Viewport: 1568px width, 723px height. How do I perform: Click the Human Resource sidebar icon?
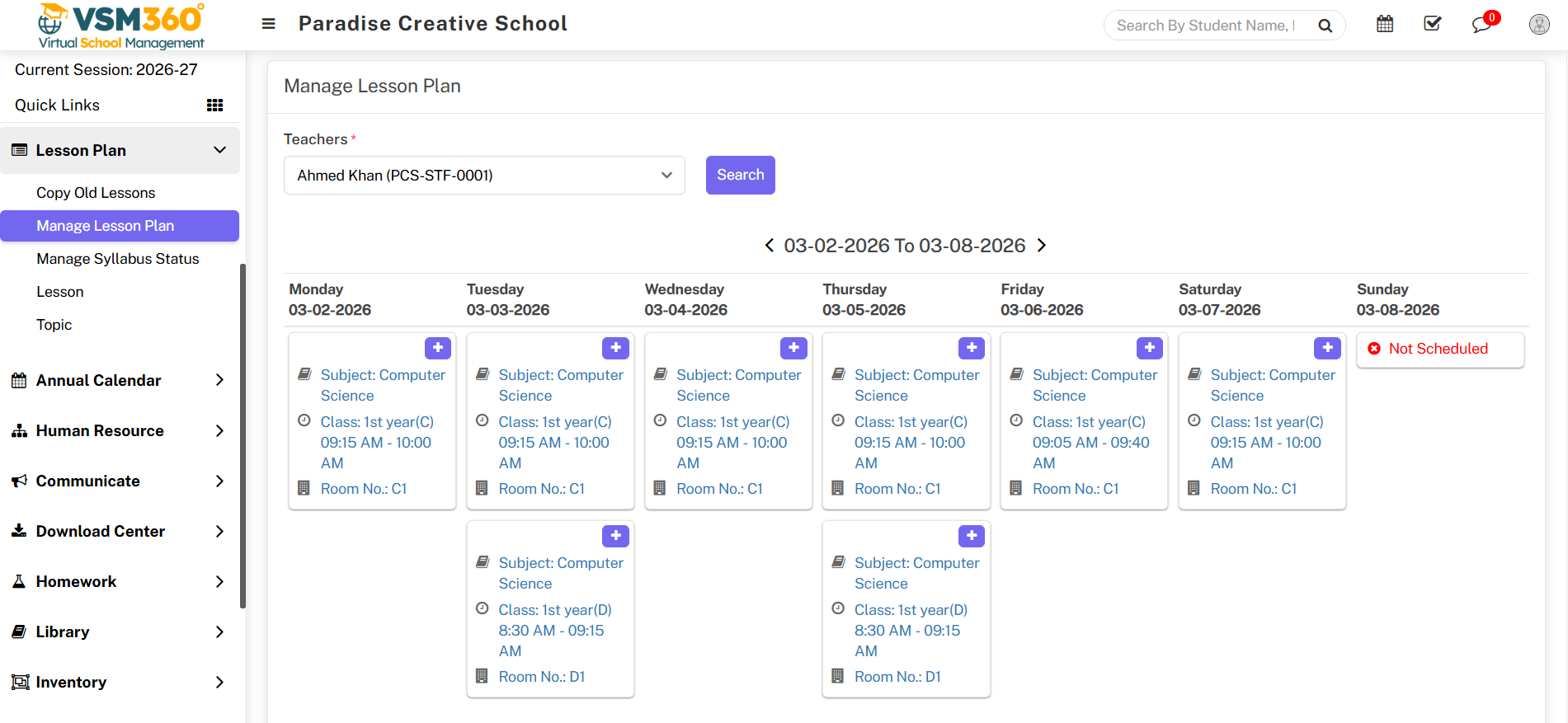point(19,431)
